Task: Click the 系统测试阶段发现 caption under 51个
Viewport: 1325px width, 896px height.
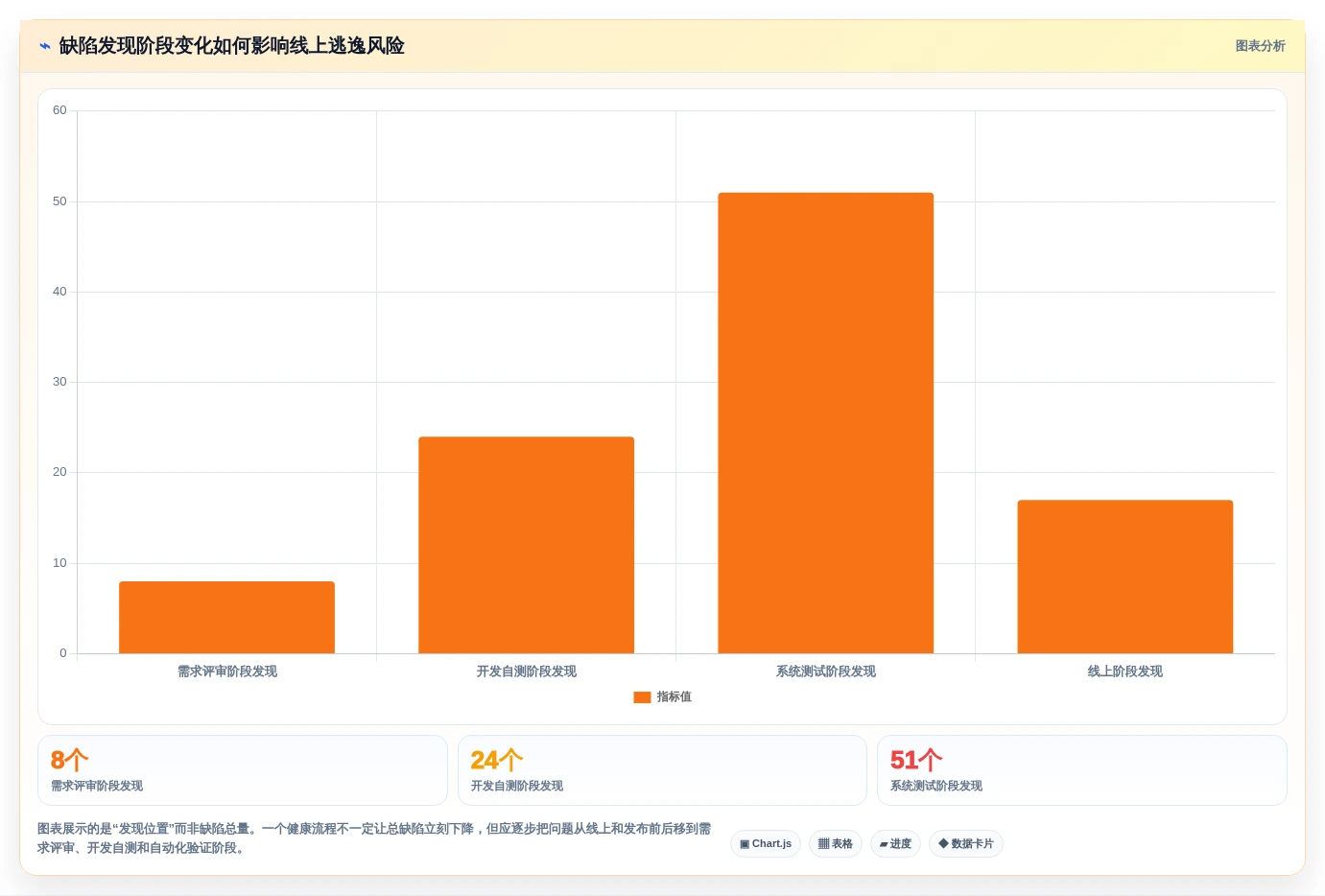Action: 936,786
